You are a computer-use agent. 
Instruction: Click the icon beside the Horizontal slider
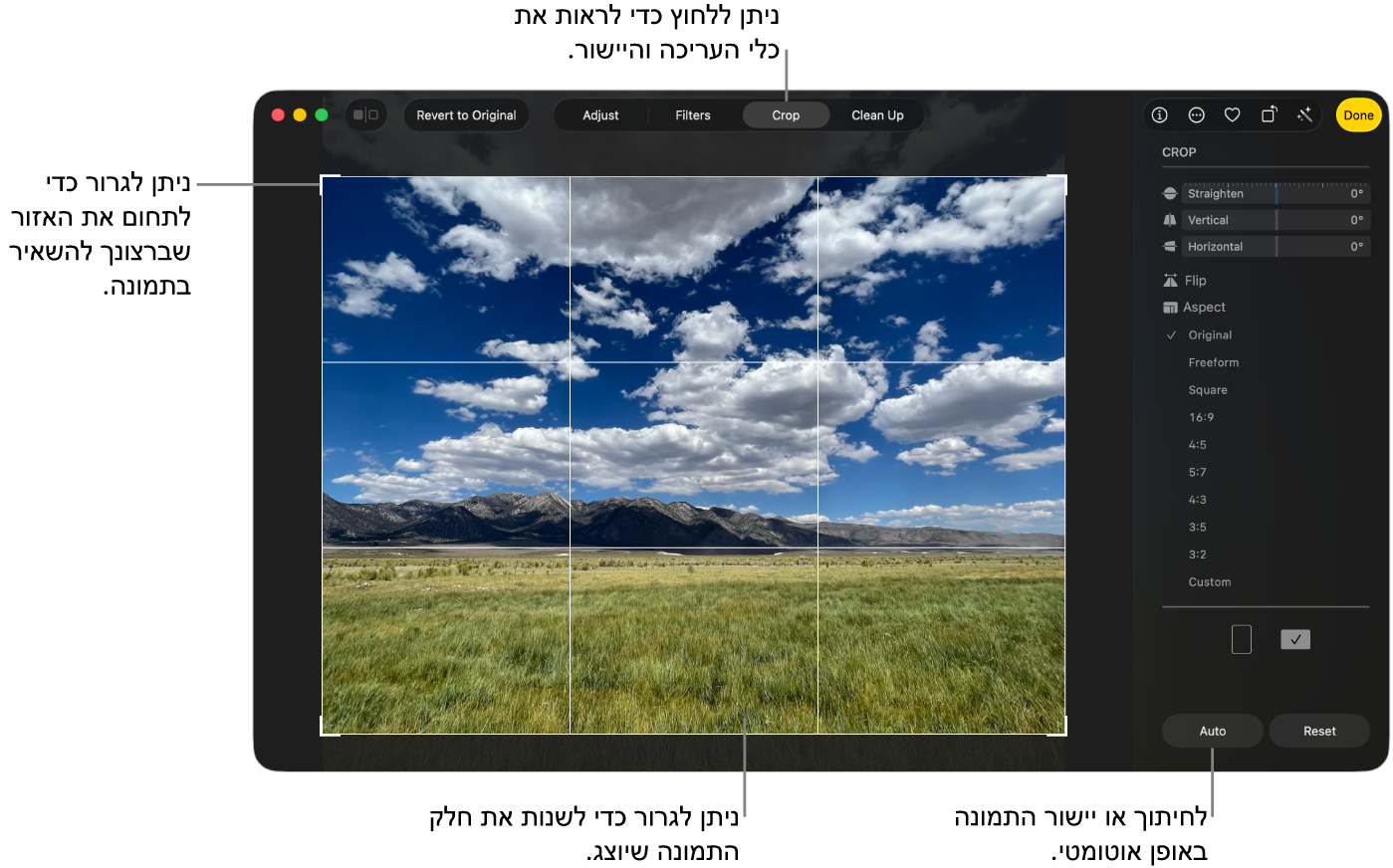1170,247
